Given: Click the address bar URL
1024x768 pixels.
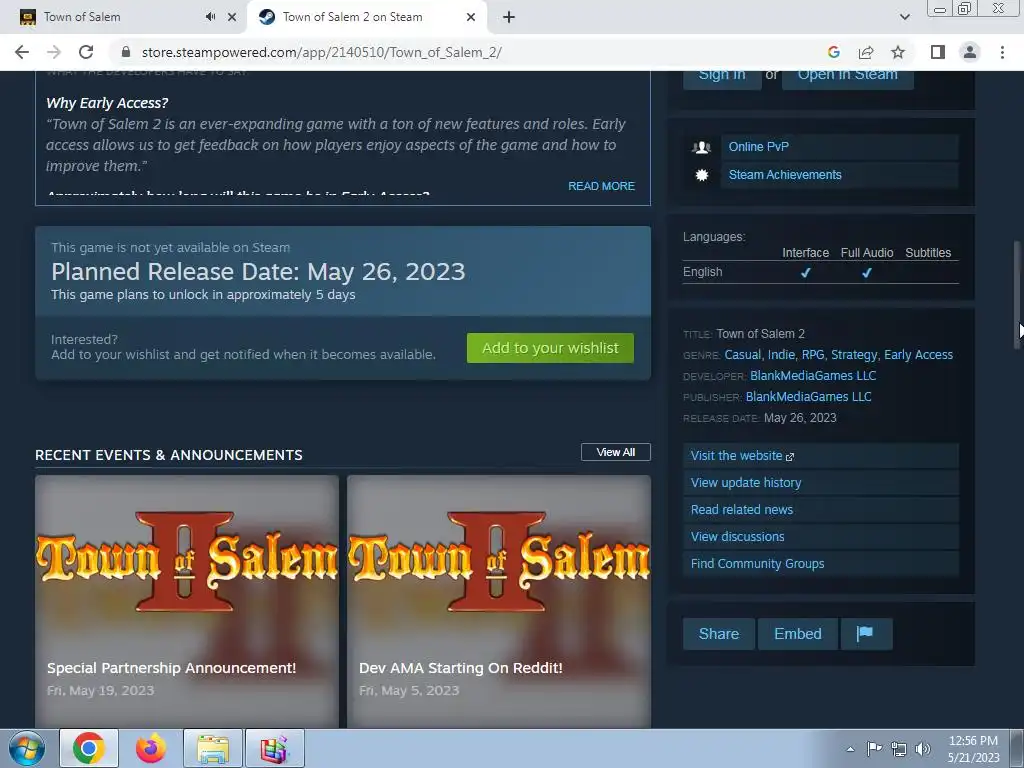Looking at the screenshot, I should click(x=321, y=52).
